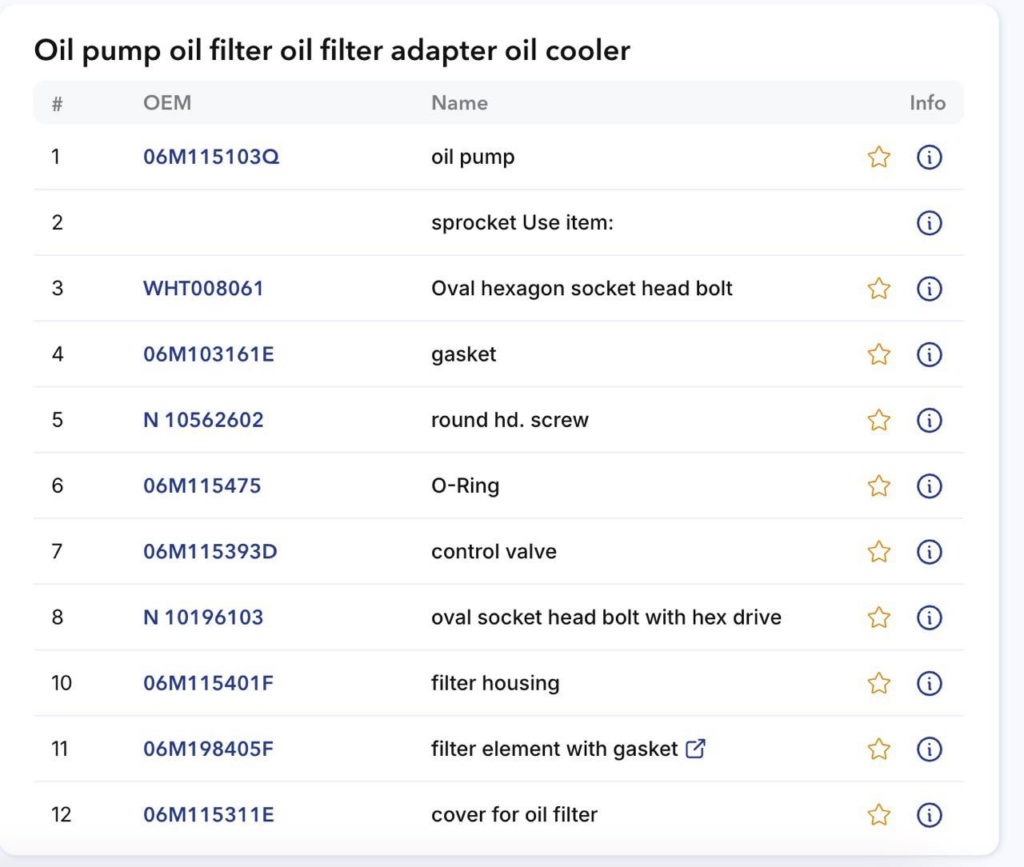The image size is (1024, 867).
Task: Open part link 06M115311E
Action: 208,815
